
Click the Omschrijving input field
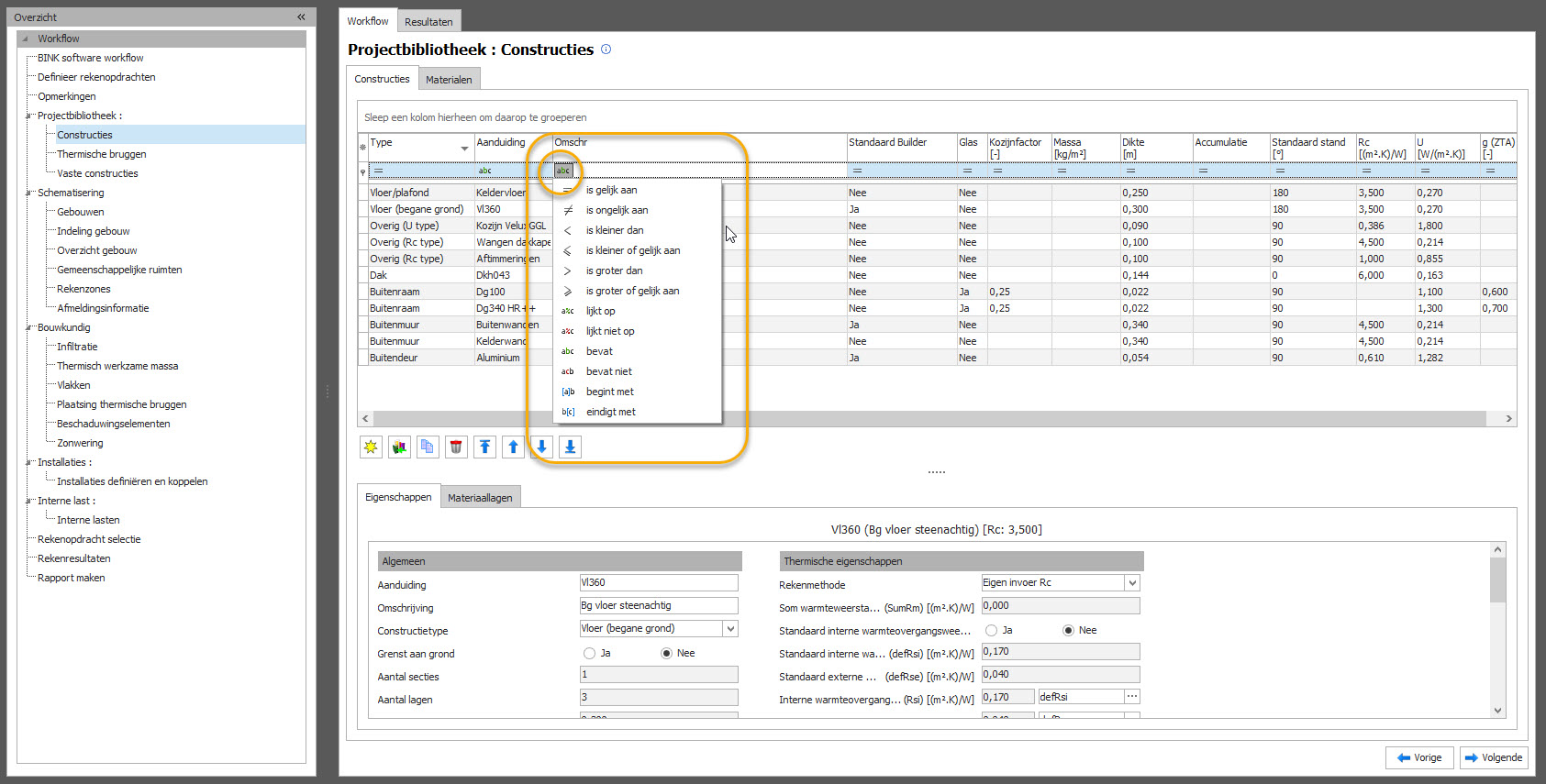658,606
